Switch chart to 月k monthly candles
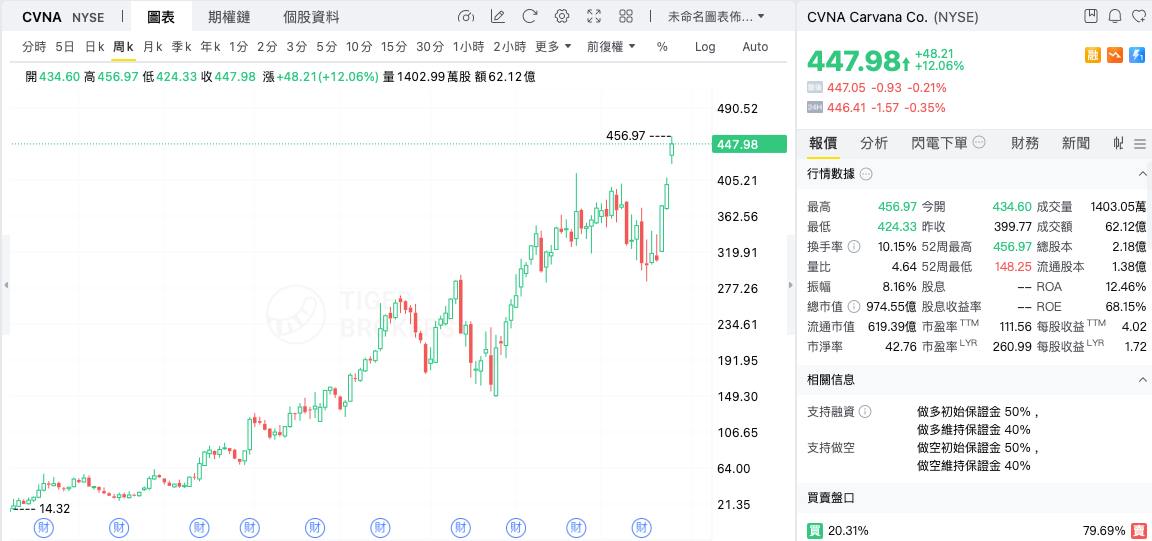 click(152, 46)
